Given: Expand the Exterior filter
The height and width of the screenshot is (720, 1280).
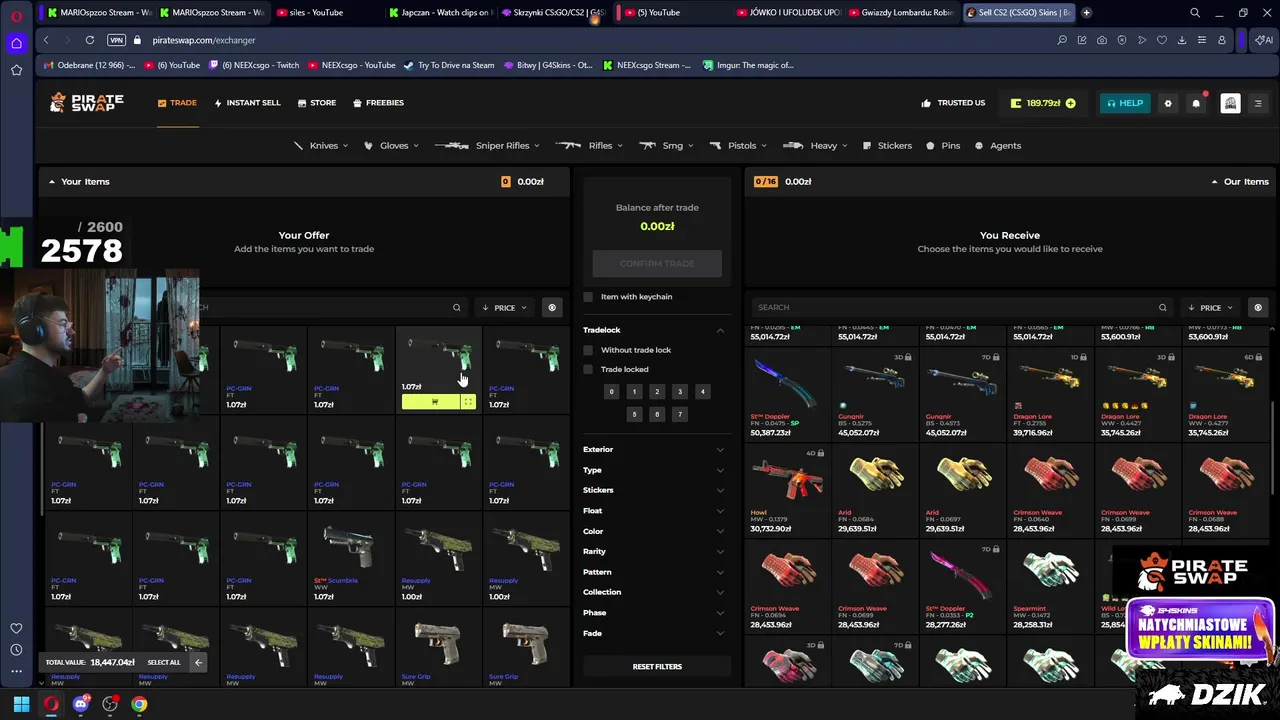Looking at the screenshot, I should [655, 449].
